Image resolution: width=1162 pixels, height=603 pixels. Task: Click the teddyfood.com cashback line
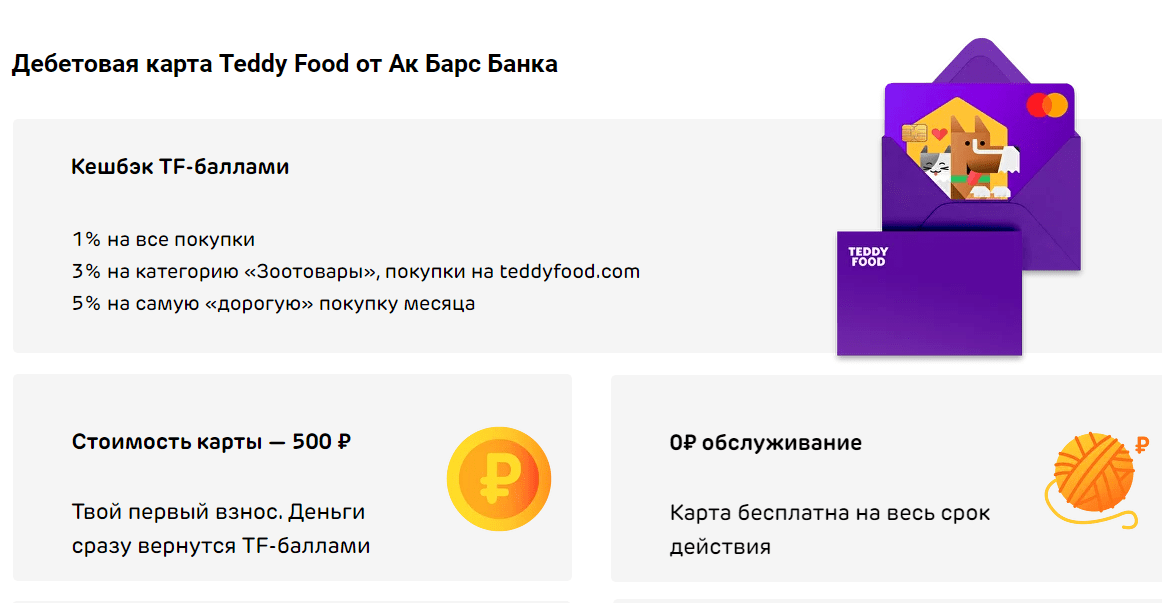tap(355, 271)
